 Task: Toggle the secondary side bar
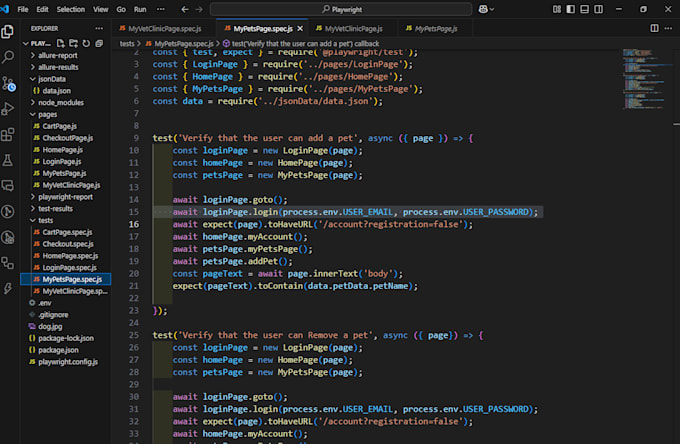click(598, 9)
